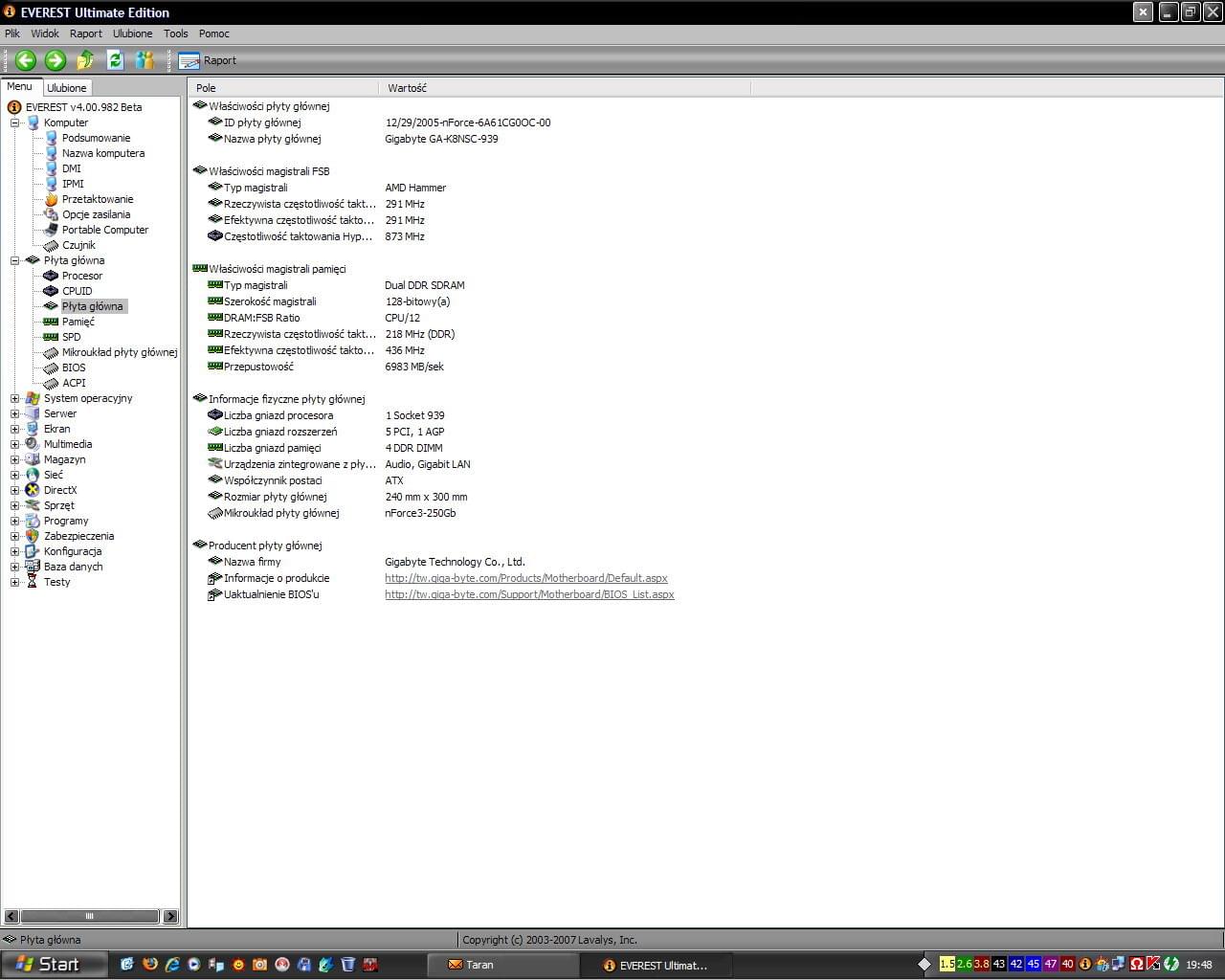Open the Widok menu
This screenshot has width=1225, height=980.
[45, 33]
